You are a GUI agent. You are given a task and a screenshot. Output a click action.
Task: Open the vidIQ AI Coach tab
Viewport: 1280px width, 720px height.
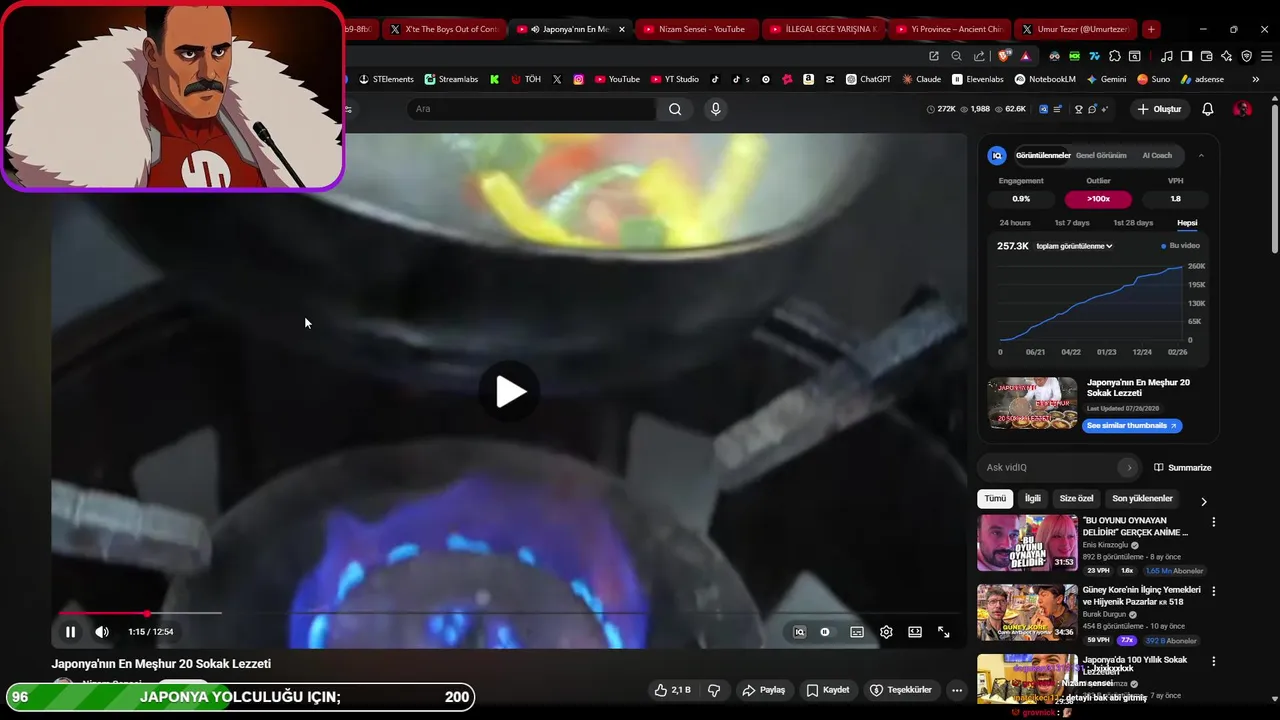[x=1157, y=156]
